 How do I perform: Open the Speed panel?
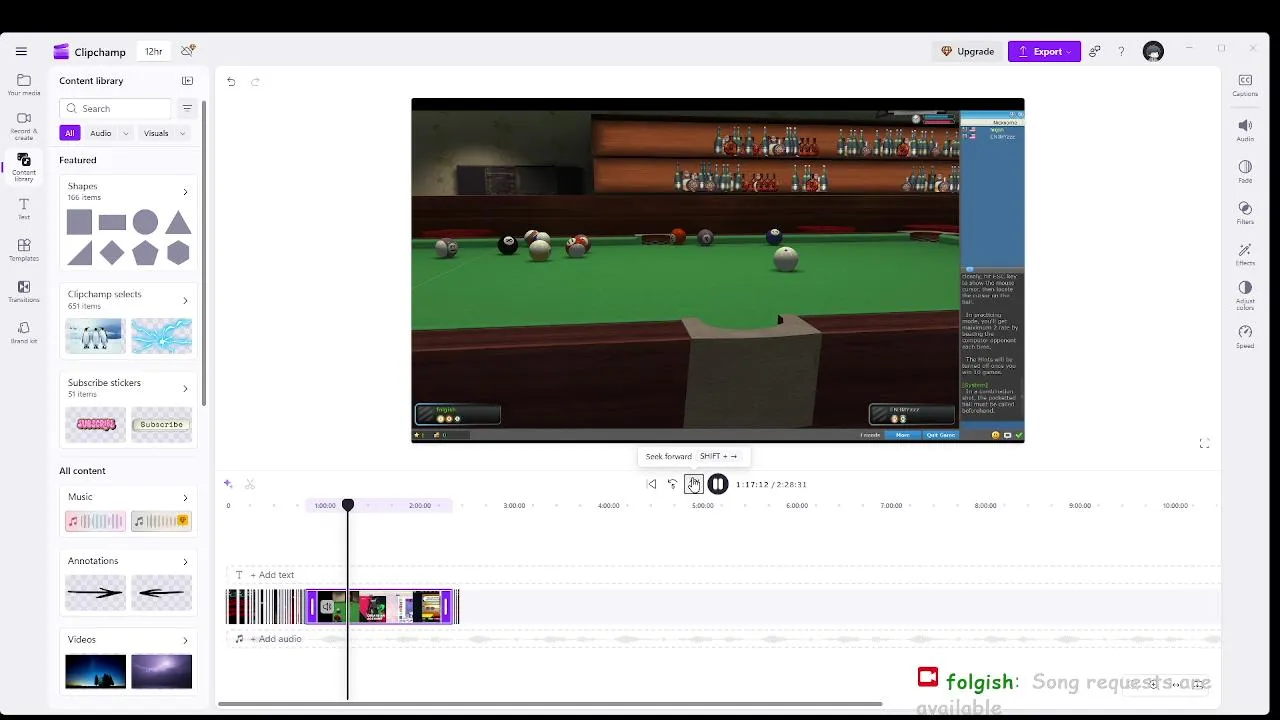coord(1245,336)
